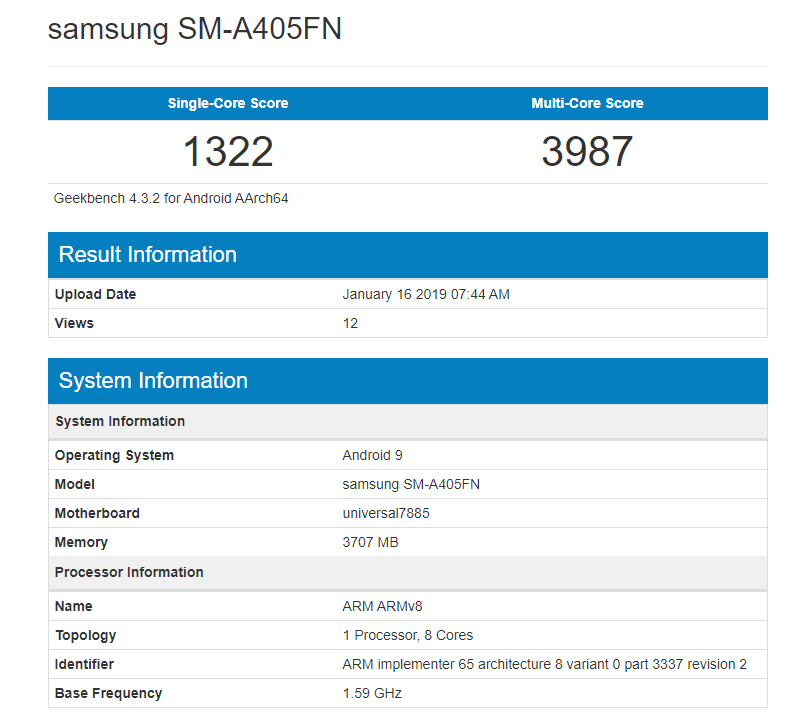
Task: Click the Topology value 1 Processor, 8 Cores
Action: (407, 635)
